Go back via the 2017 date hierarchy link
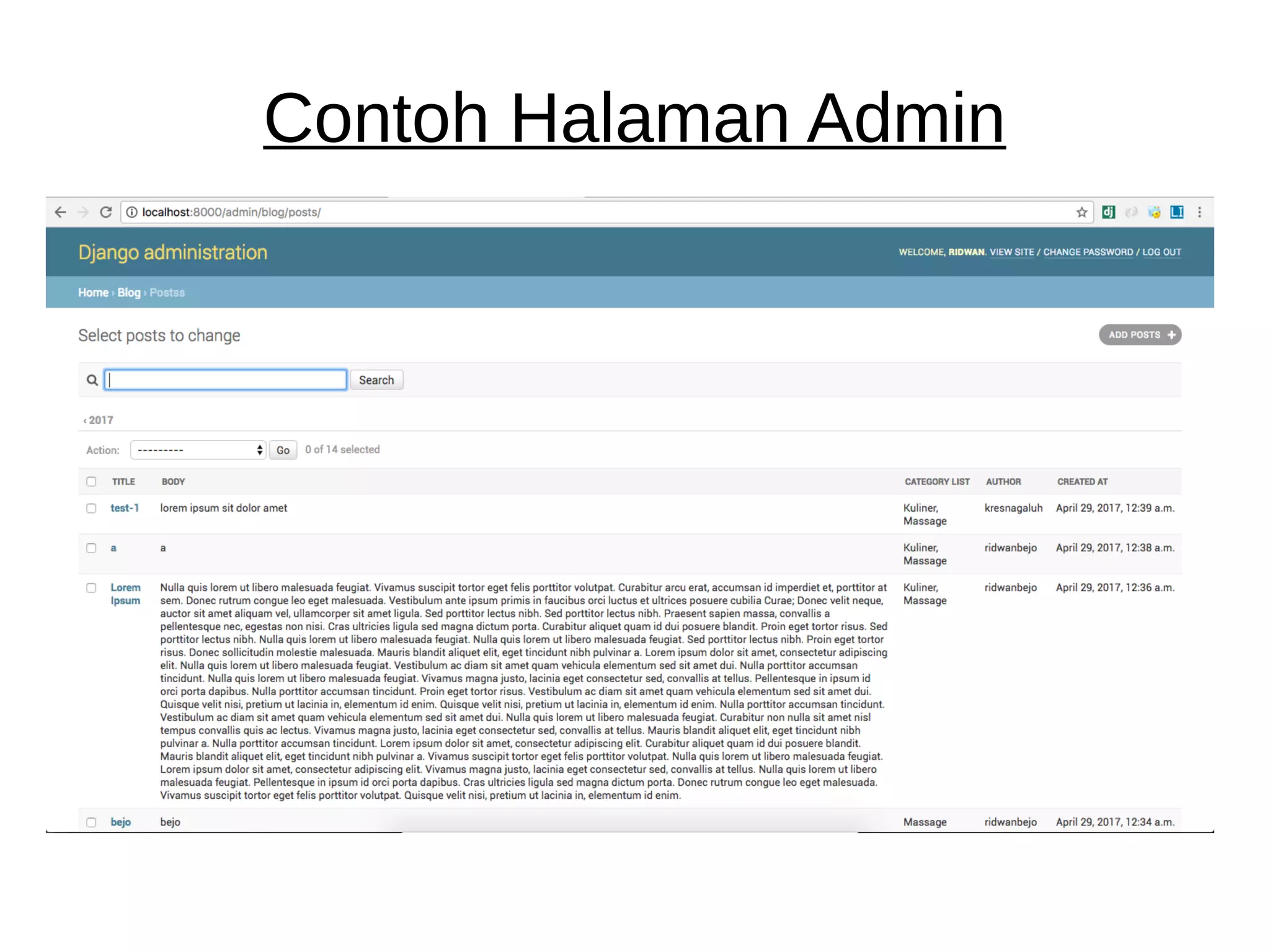This screenshot has width=1270, height=952. pyautogui.click(x=99, y=420)
